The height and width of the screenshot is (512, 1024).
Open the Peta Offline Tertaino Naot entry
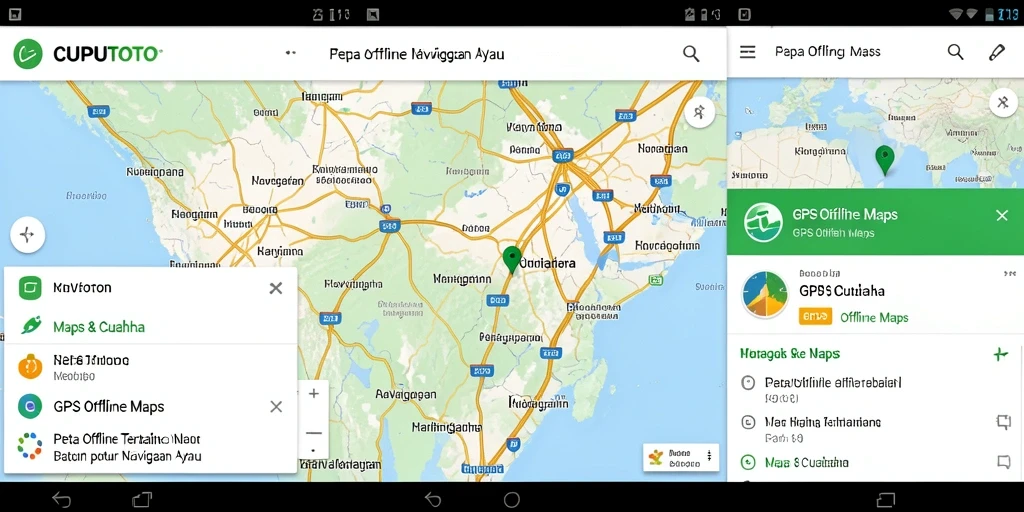click(x=127, y=447)
